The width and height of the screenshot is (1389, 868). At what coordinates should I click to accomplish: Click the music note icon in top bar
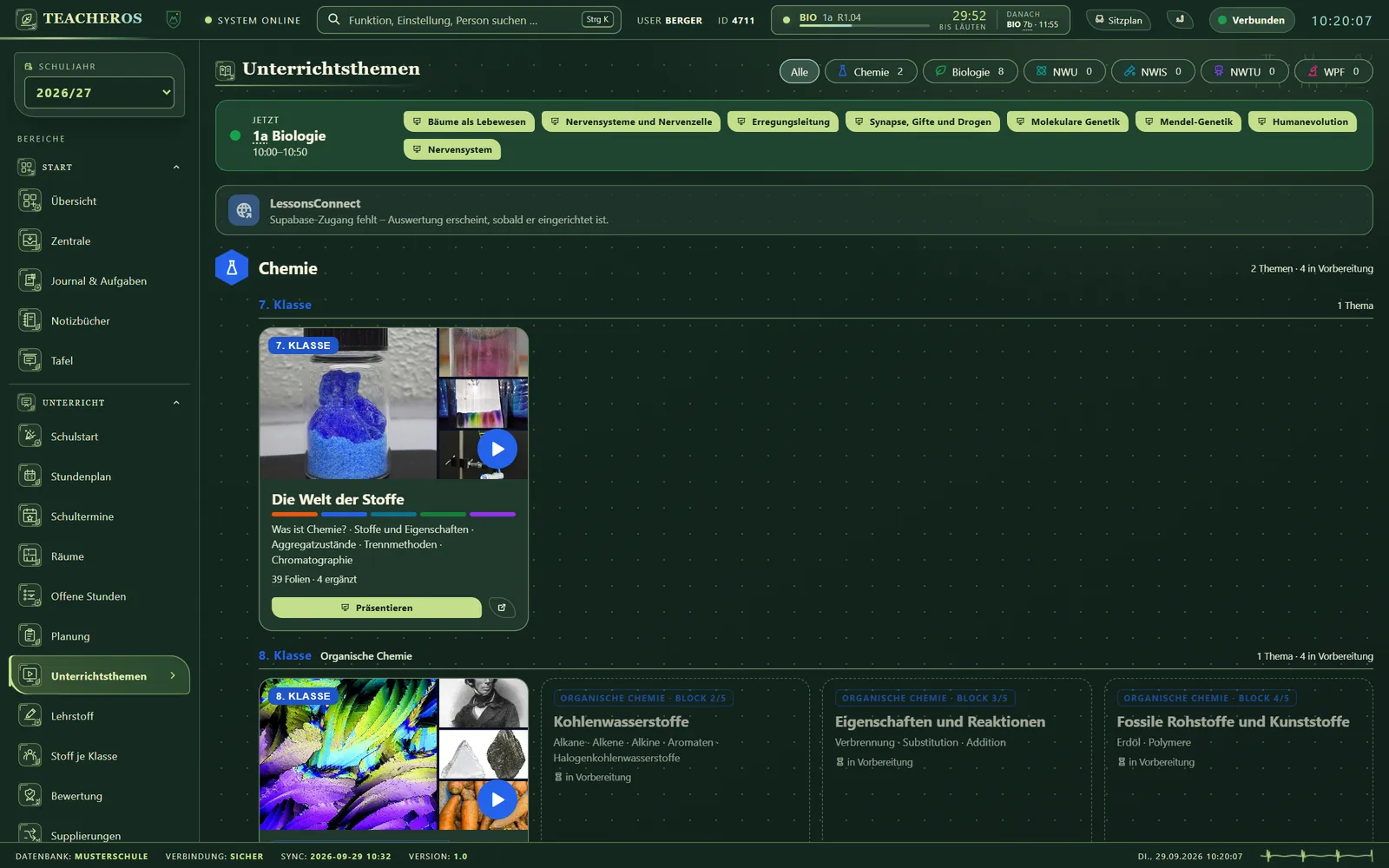(x=1180, y=19)
